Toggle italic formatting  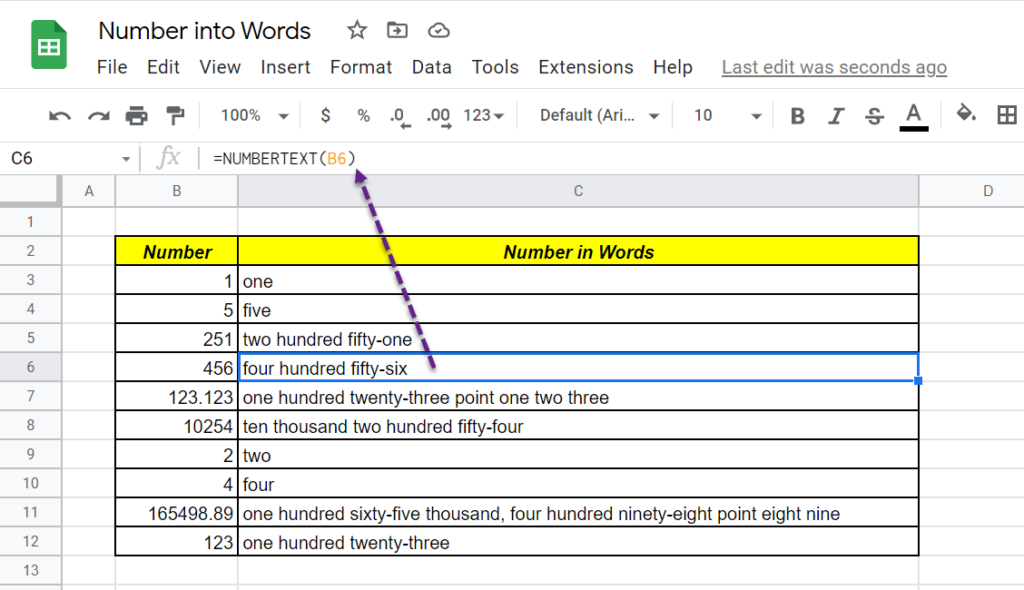pos(836,115)
